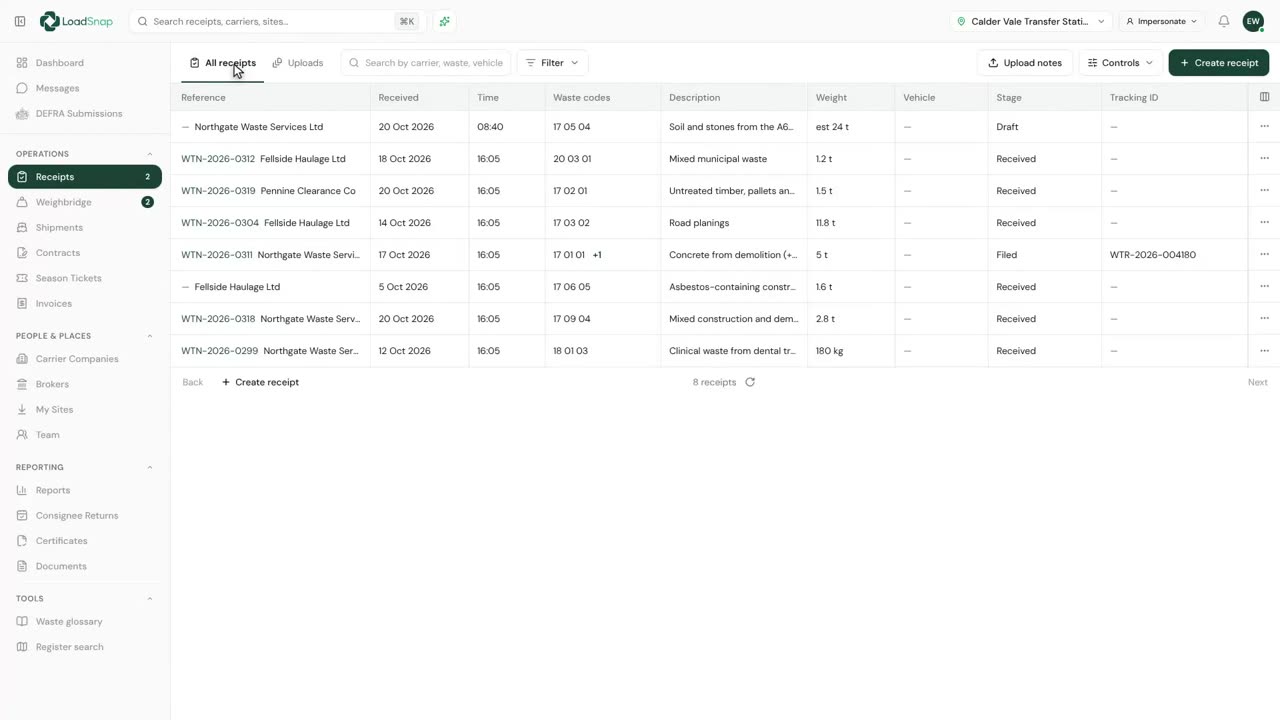Toggle the sidebar panel icon
1280x720 pixels.
tap(20, 21)
